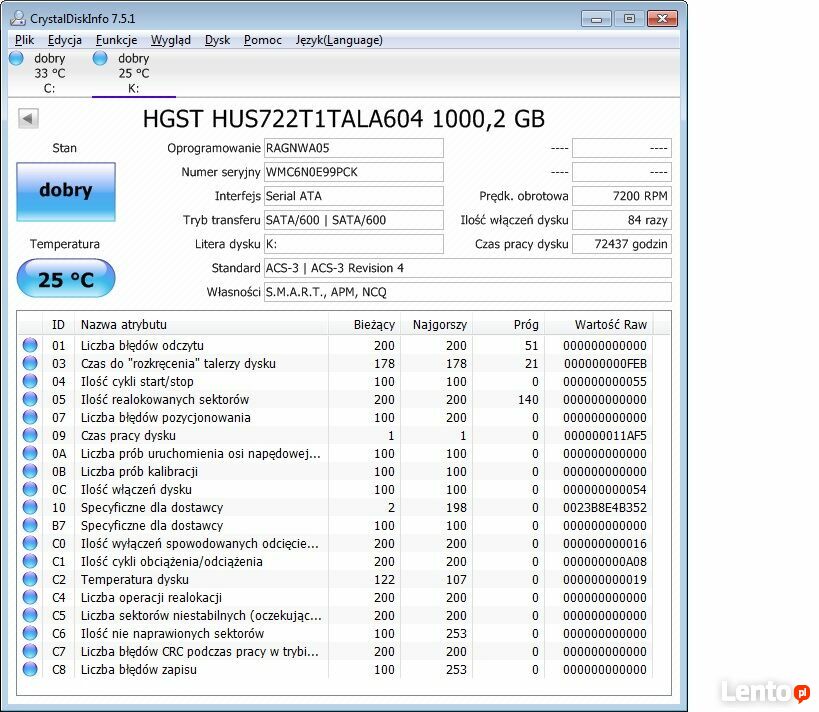The height and width of the screenshot is (712, 819).
Task: Click status orb for attribute 07 row
Action: (30, 417)
